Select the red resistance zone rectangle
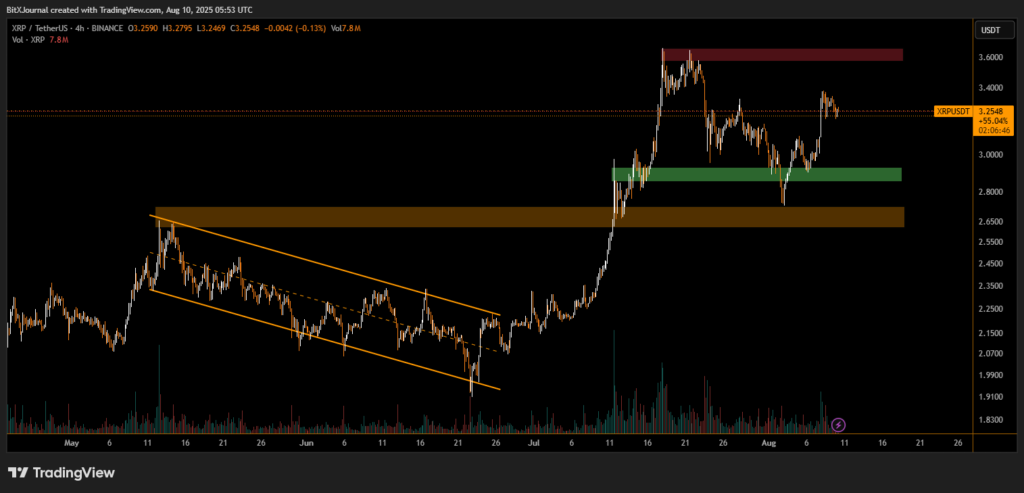The image size is (1024, 493). (x=781, y=54)
